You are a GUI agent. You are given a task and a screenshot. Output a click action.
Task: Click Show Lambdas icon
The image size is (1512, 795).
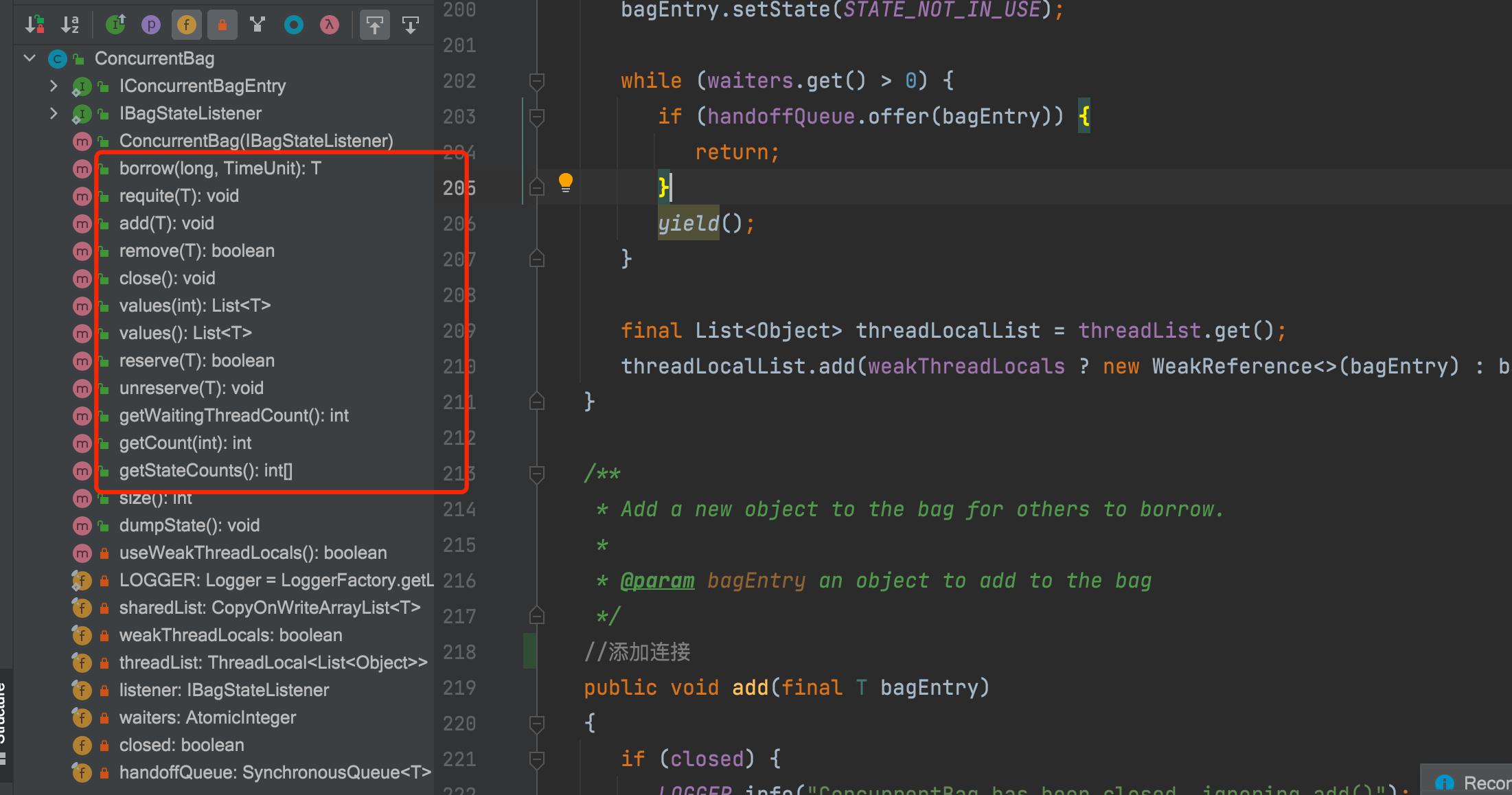point(330,25)
